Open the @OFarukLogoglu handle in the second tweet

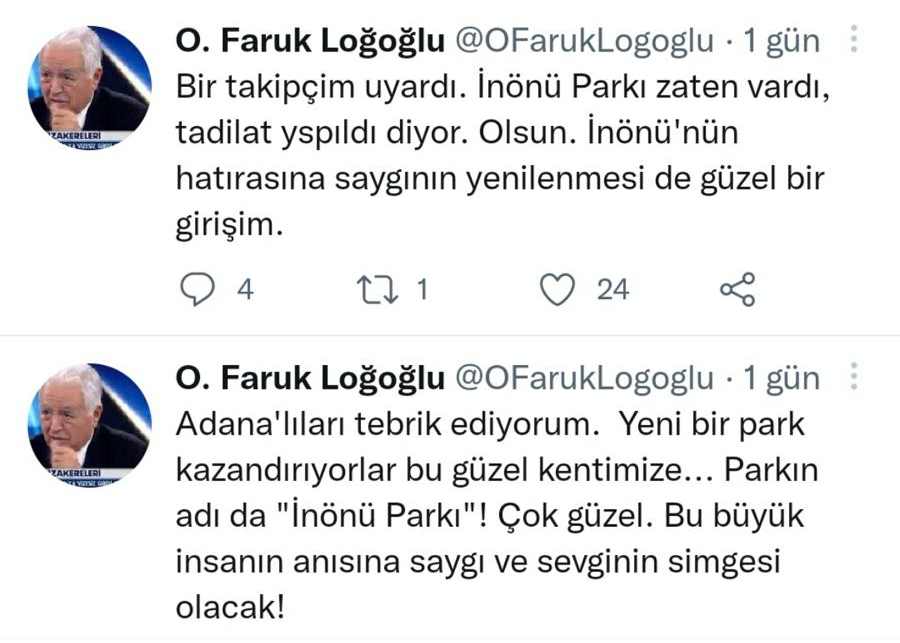point(585,378)
